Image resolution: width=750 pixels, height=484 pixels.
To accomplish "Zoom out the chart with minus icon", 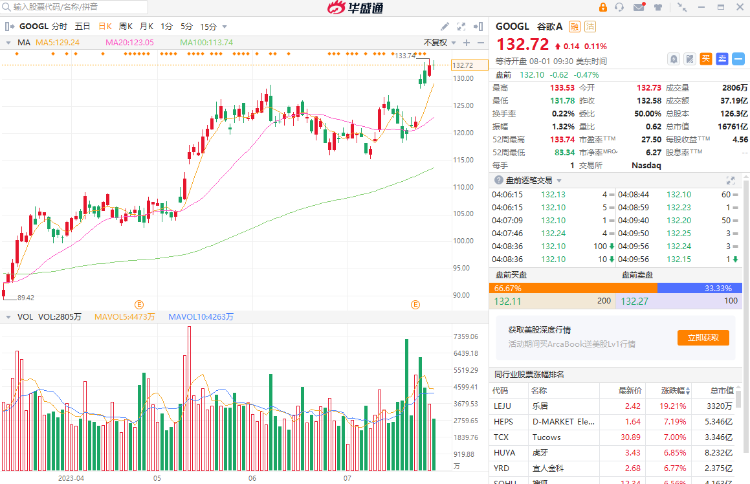I will 481,43.
